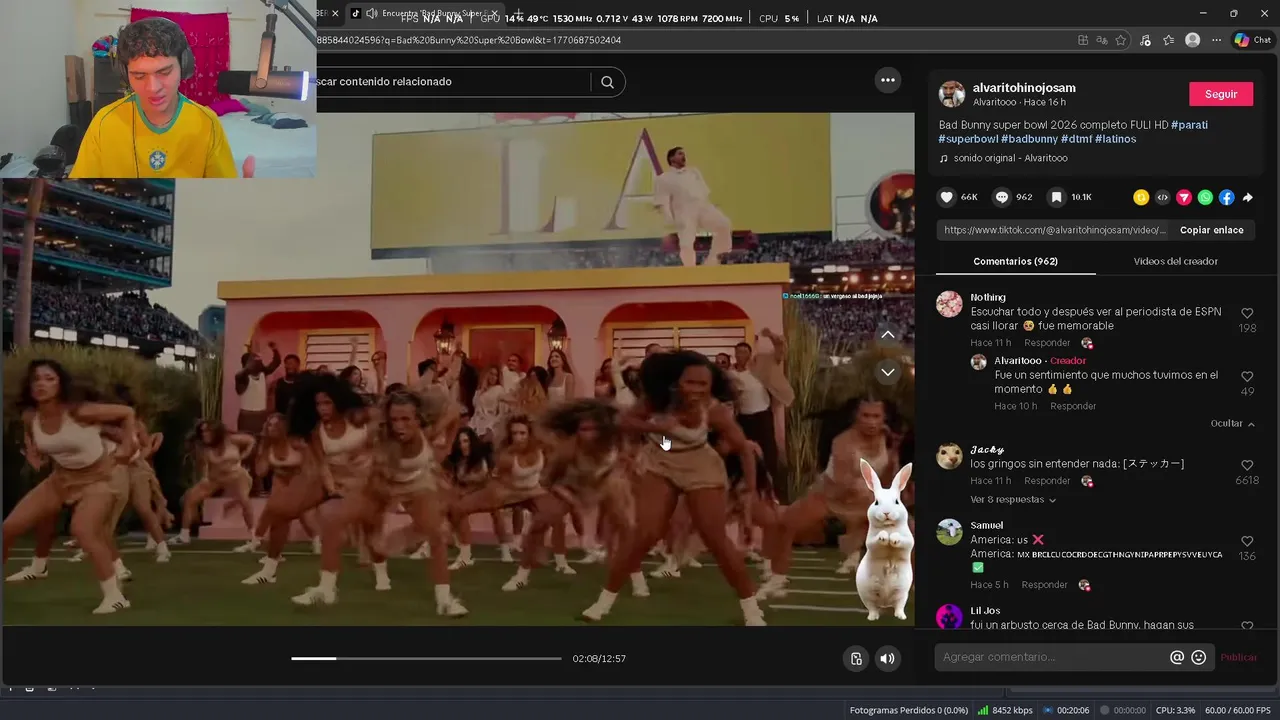Open the emoji picker in comment box
This screenshot has width=1280, height=720.
(x=1199, y=657)
